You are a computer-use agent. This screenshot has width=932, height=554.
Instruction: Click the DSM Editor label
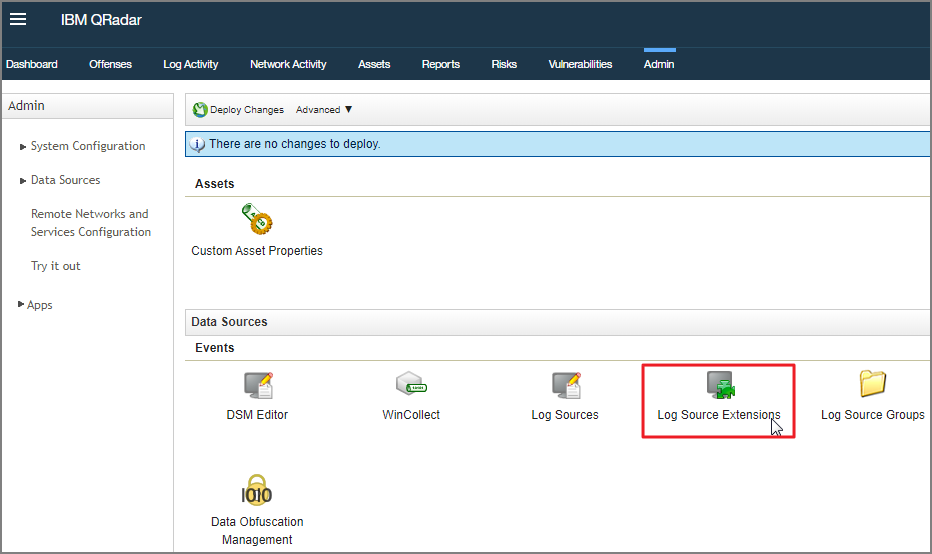click(x=257, y=415)
